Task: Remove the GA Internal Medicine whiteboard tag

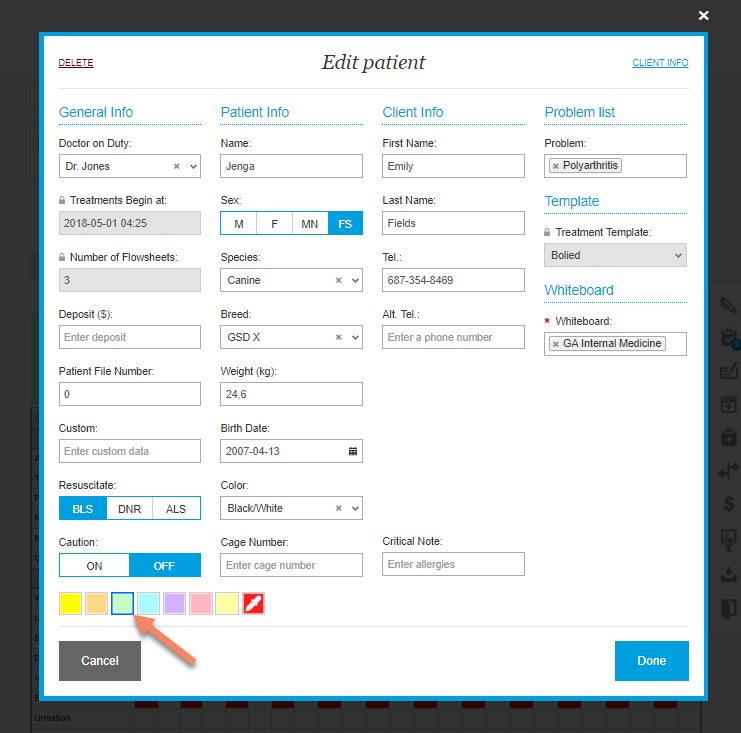Action: (x=556, y=344)
